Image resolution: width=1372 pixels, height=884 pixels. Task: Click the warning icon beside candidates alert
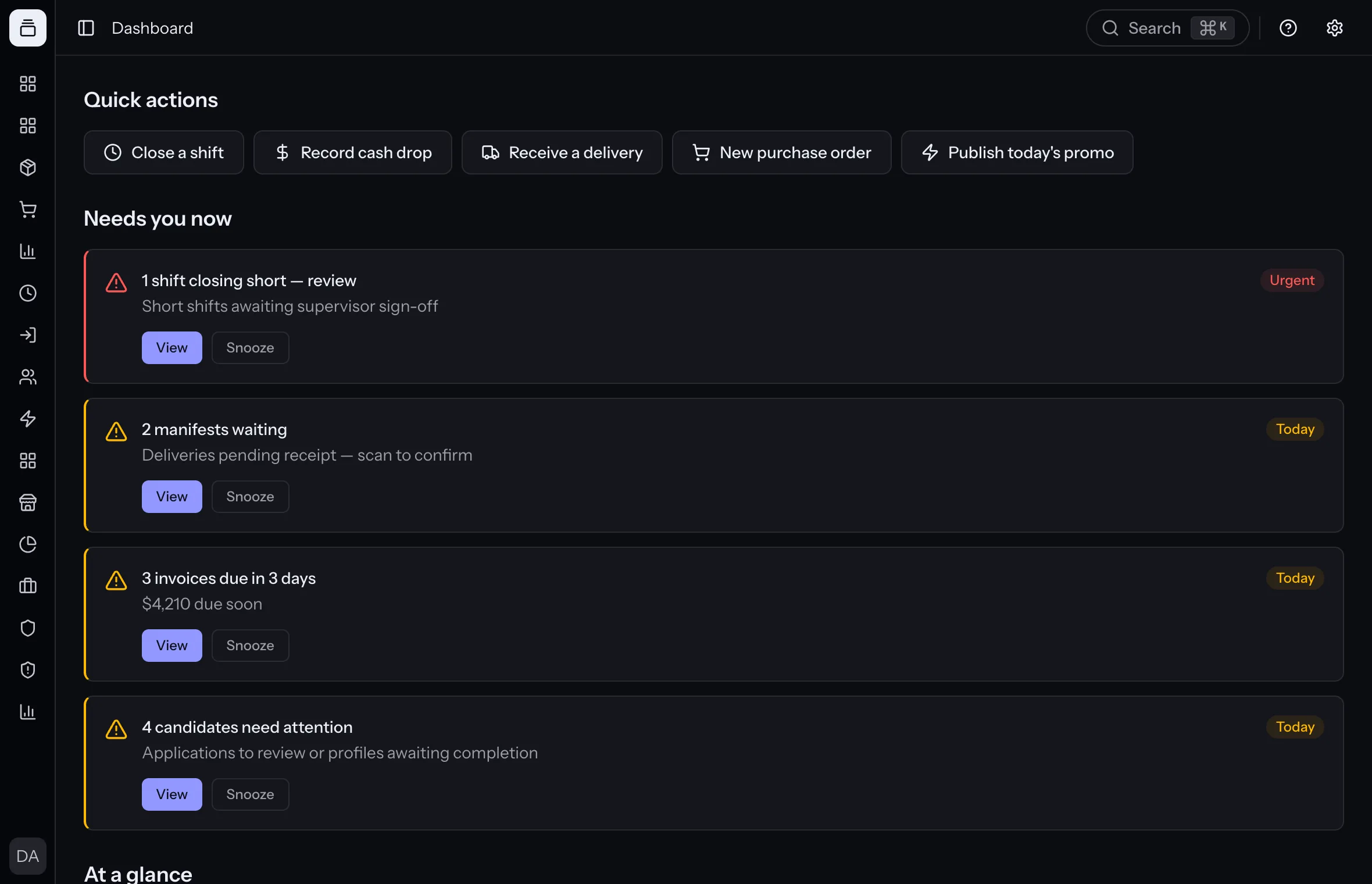[116, 729]
